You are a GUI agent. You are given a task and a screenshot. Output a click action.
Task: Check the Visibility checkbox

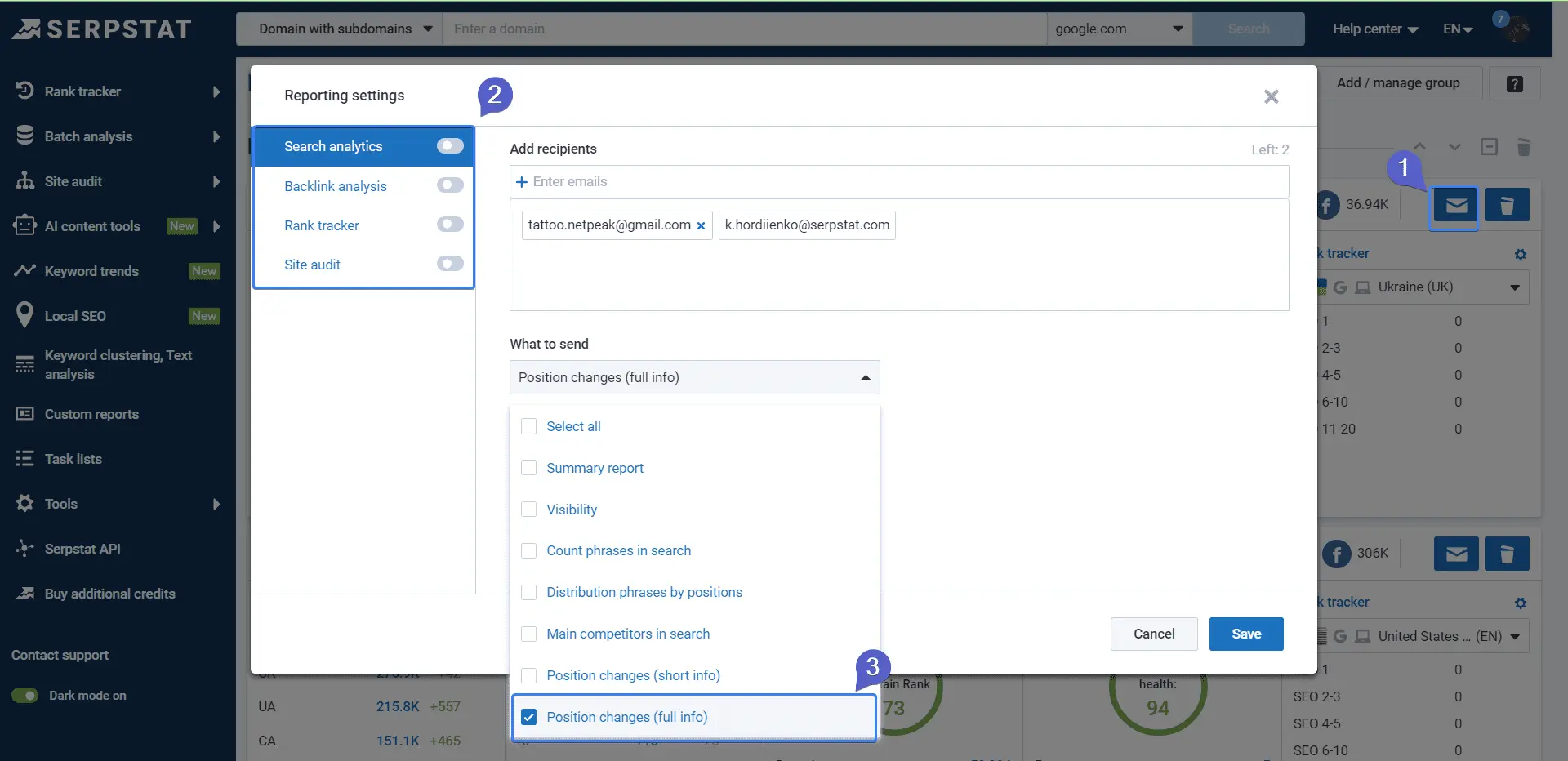528,510
